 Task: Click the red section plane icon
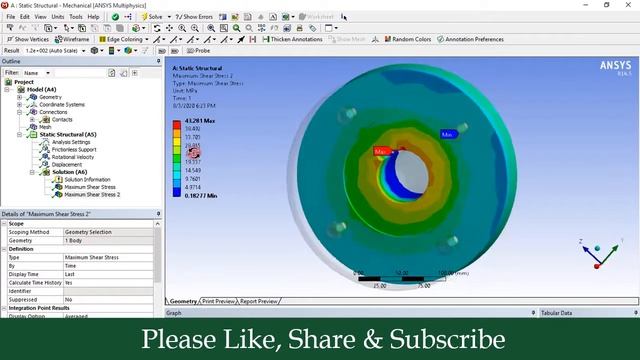253,39
